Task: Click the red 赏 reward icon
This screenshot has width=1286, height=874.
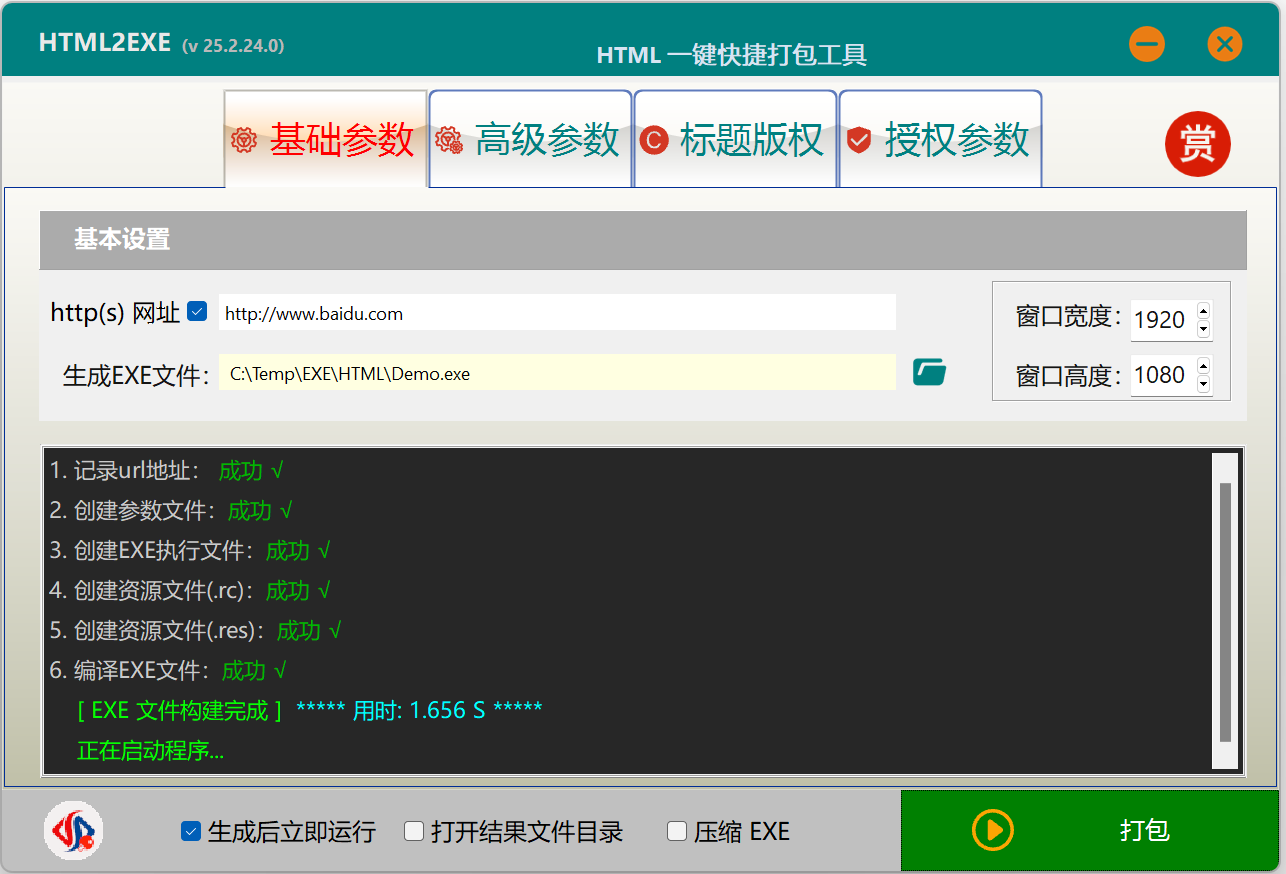Action: pyautogui.click(x=1197, y=144)
